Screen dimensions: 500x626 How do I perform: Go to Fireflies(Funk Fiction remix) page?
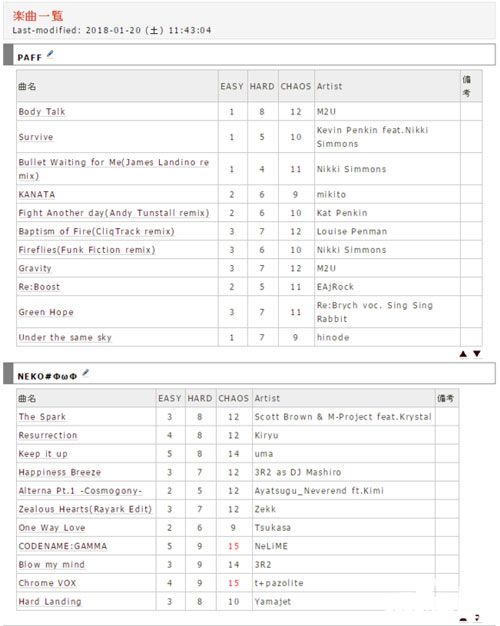tap(87, 250)
